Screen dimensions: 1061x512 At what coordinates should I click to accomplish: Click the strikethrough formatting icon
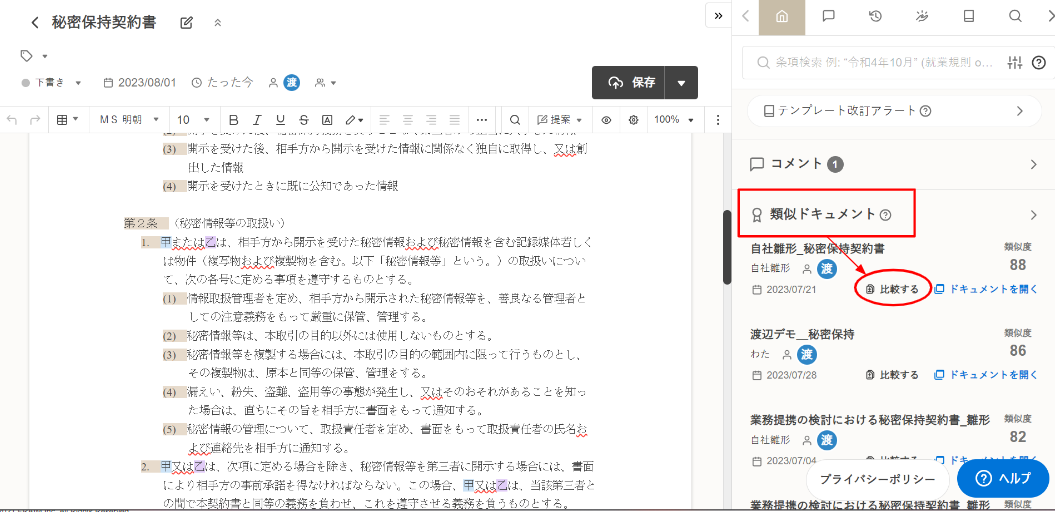303,120
